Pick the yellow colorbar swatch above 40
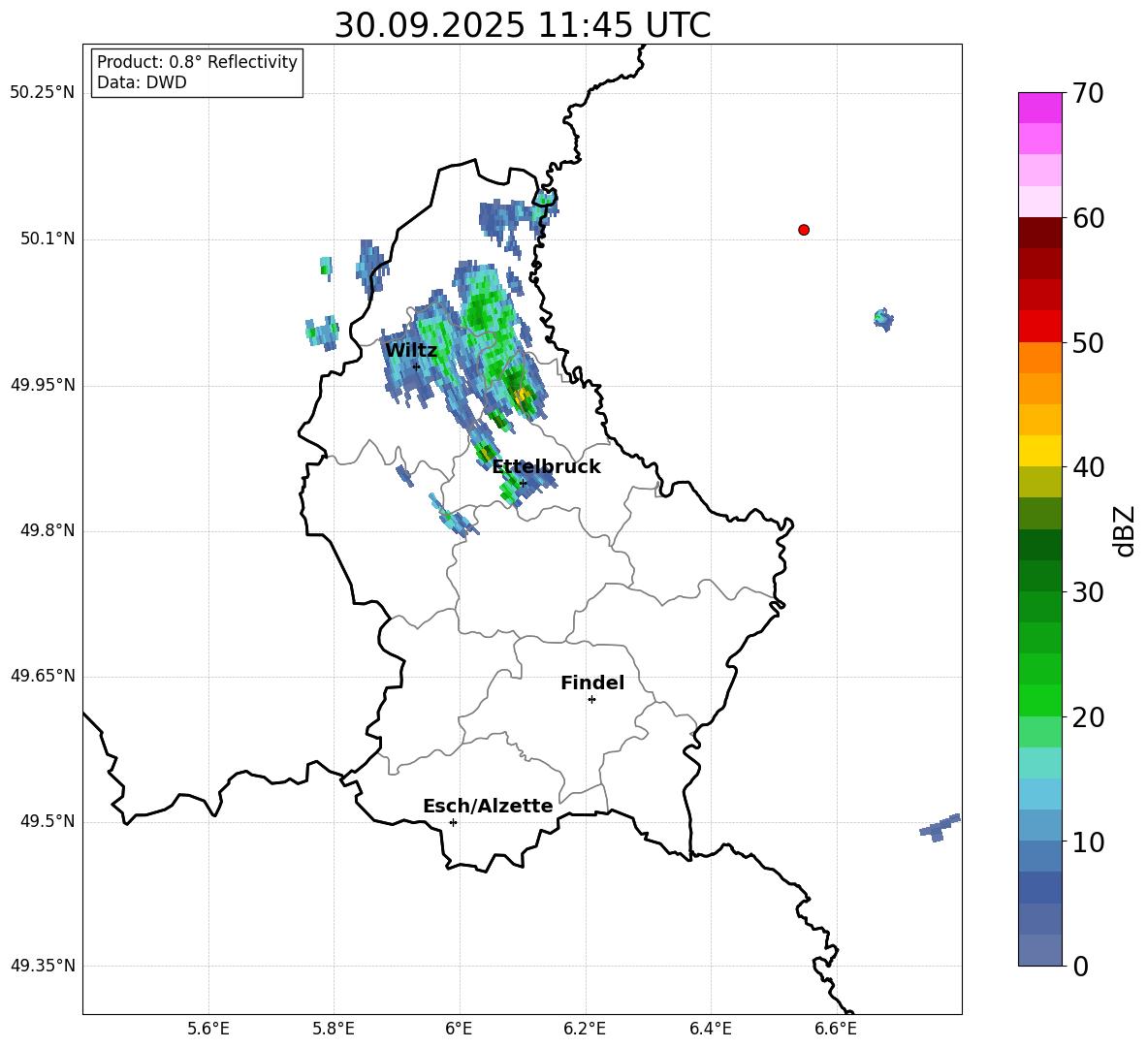Viewport: 1148px width, 1048px height. click(1039, 451)
